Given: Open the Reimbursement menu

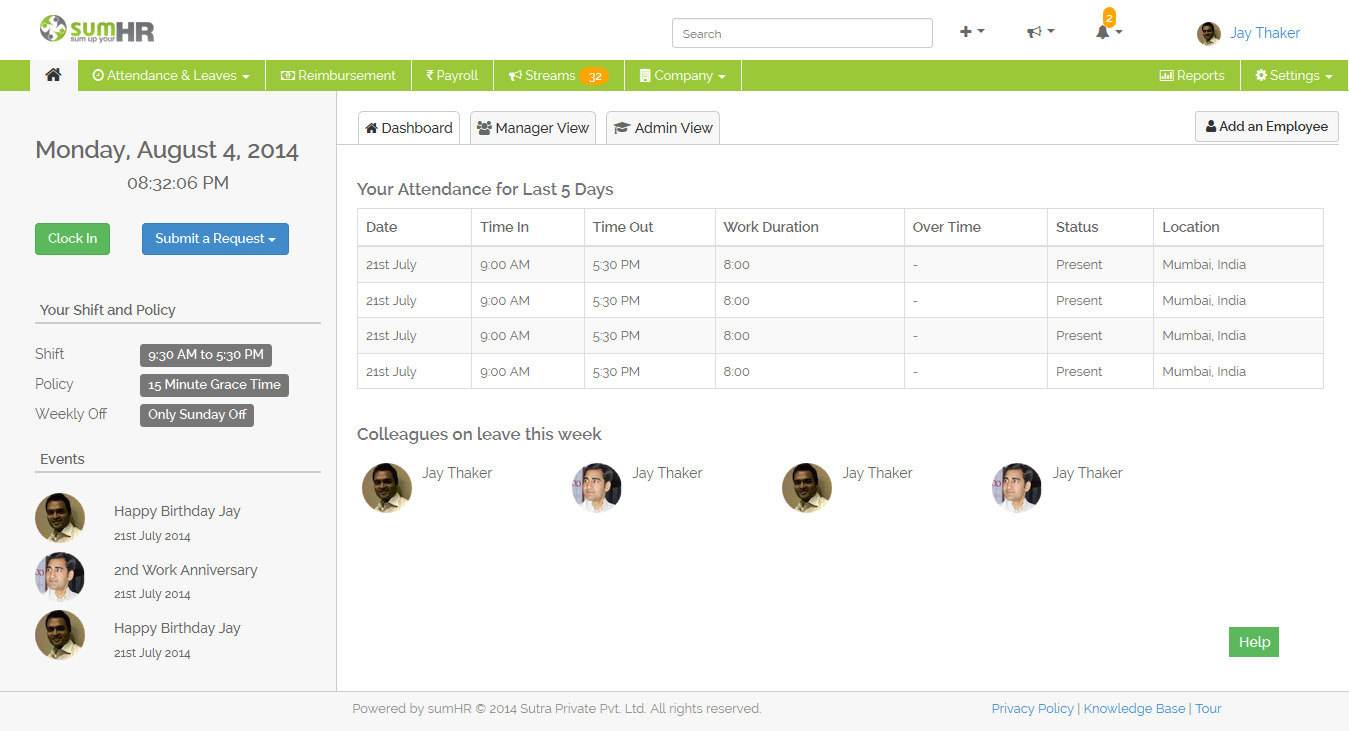Looking at the screenshot, I should click(338, 75).
